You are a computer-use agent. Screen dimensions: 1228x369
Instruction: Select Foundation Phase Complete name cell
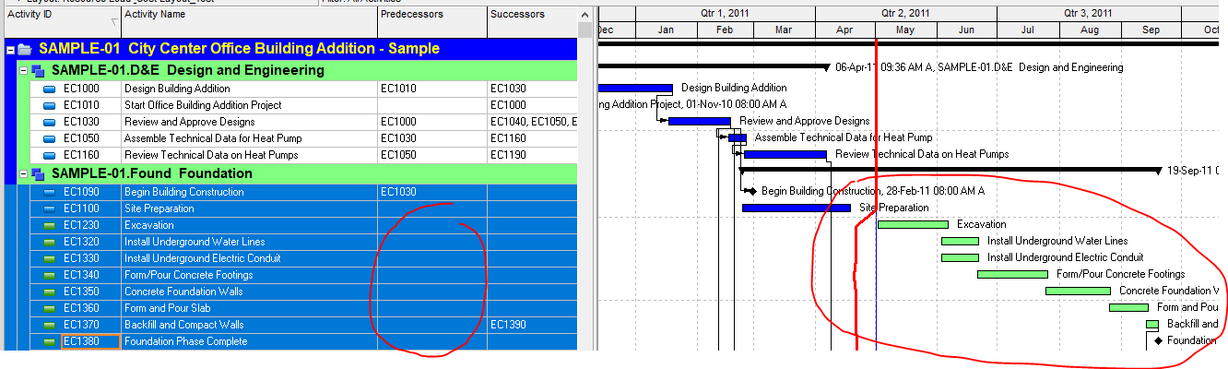249,341
